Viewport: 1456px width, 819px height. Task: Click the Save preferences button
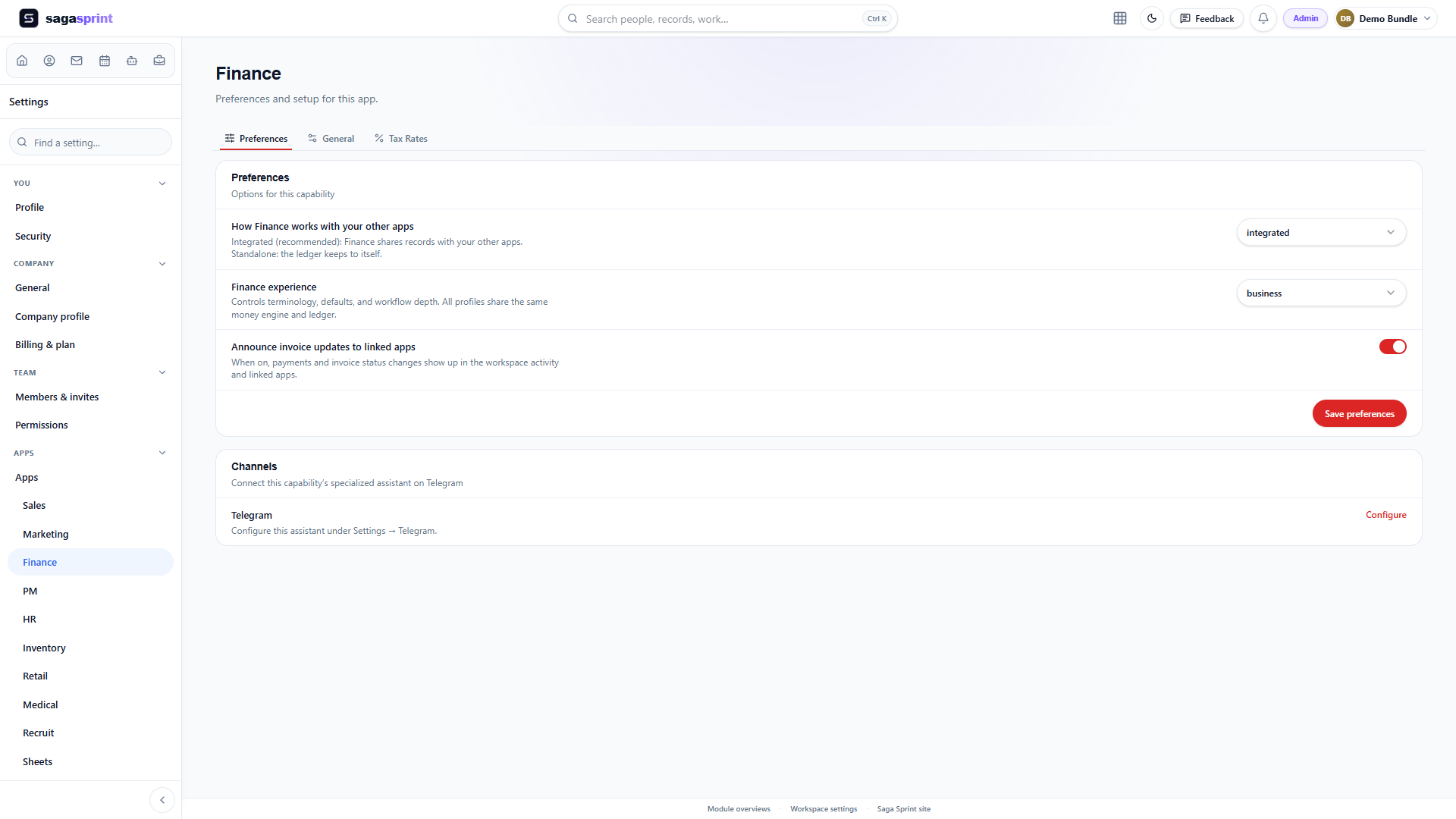click(x=1359, y=413)
